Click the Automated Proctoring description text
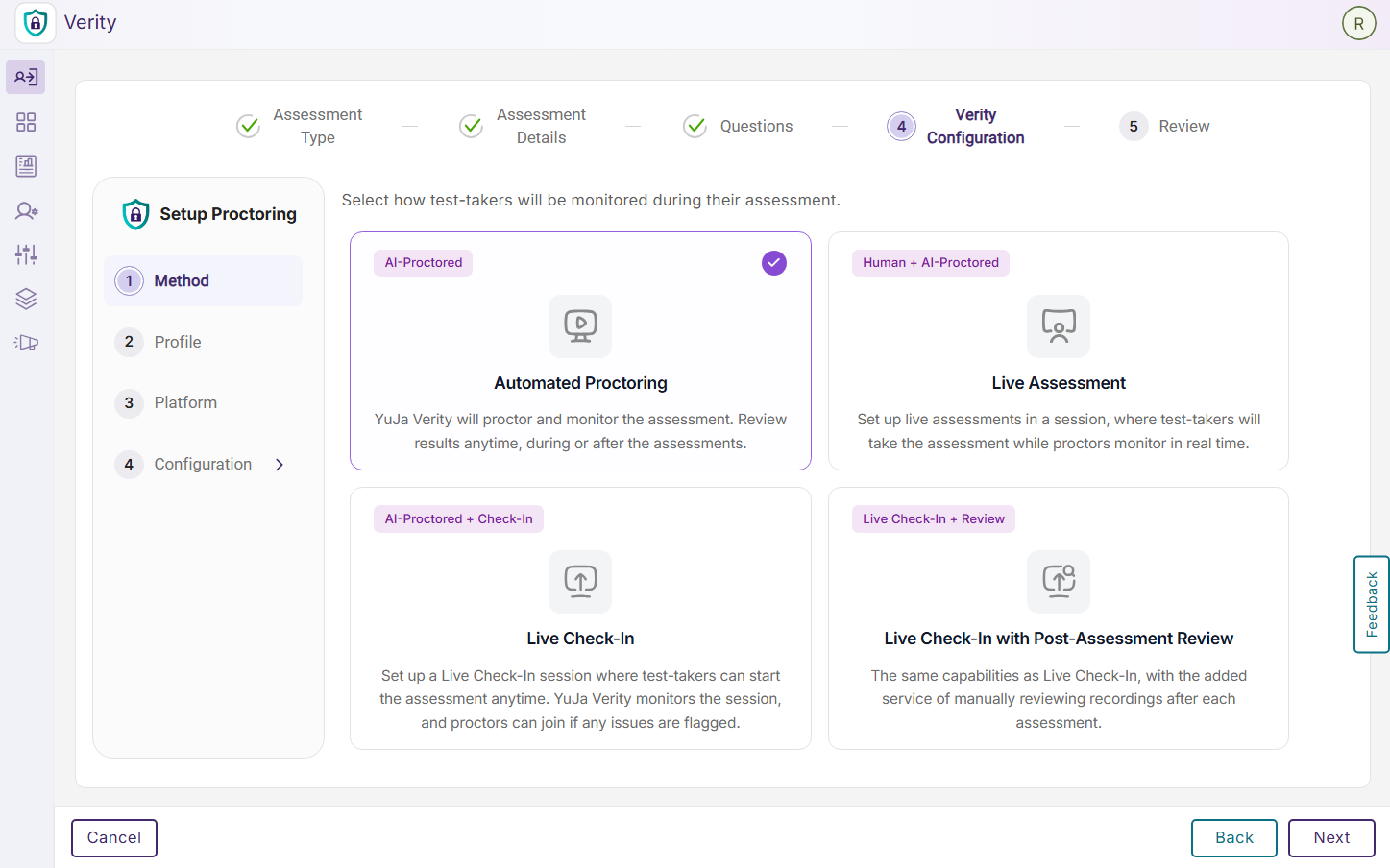 (580, 432)
